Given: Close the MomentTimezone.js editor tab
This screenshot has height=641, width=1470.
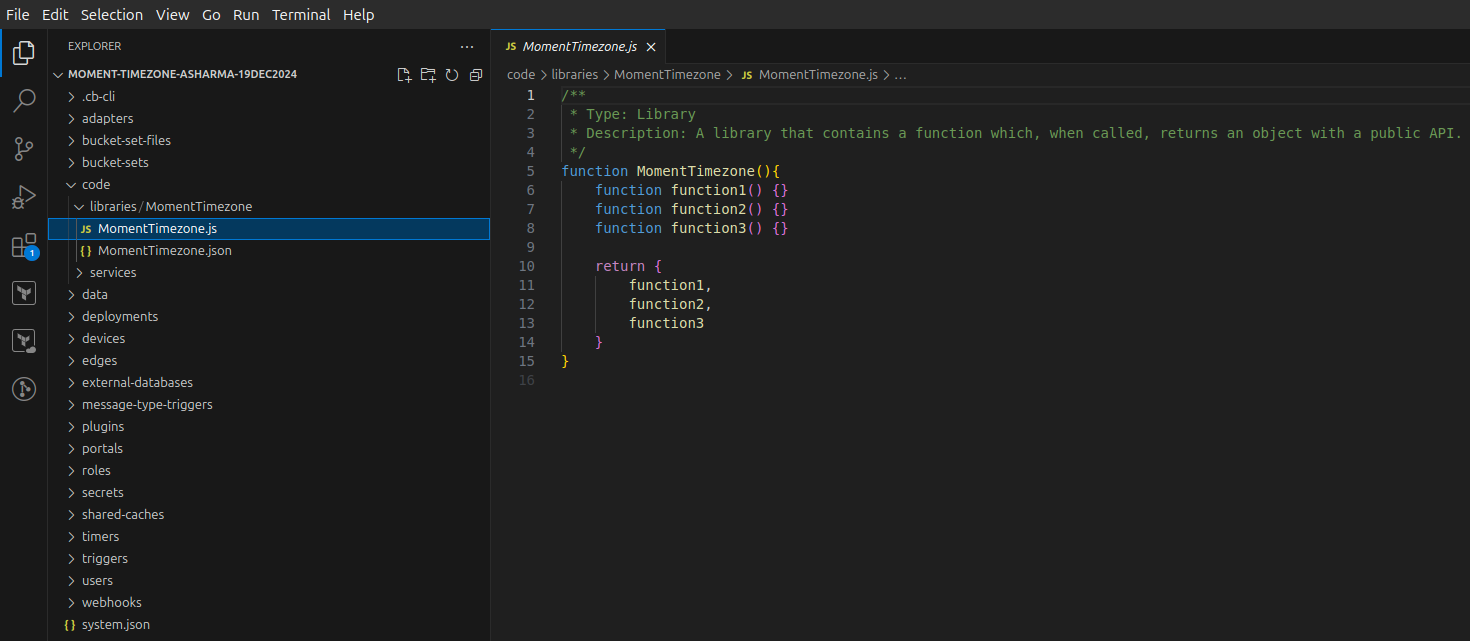Looking at the screenshot, I should point(651,47).
